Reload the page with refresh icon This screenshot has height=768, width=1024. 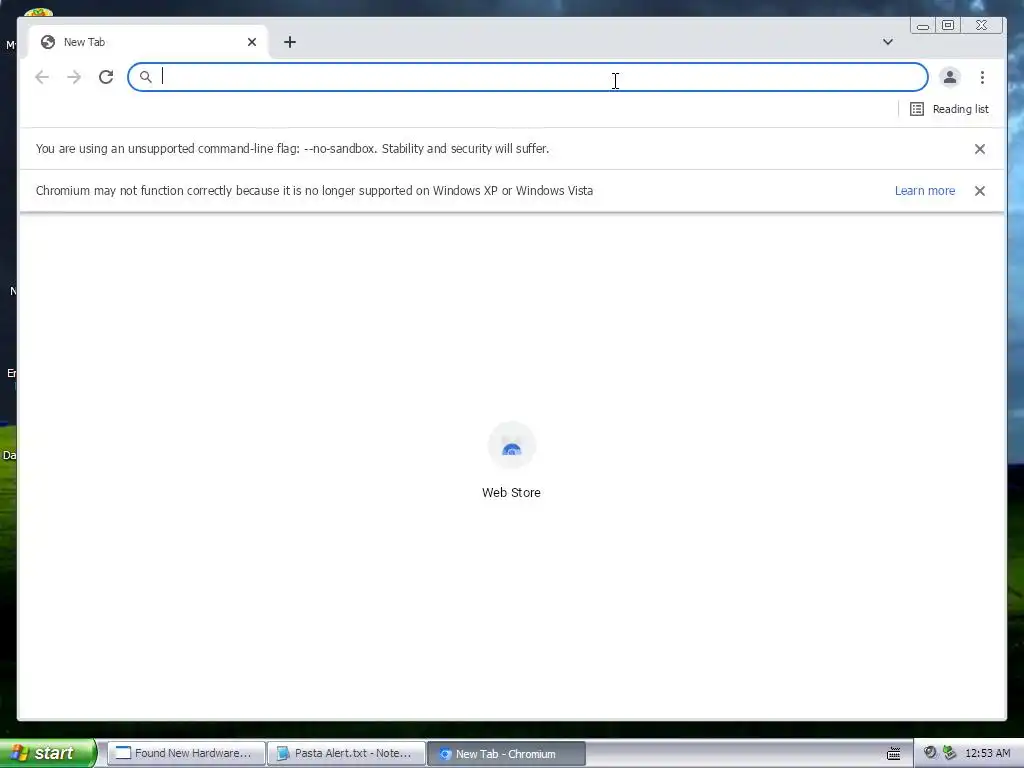tap(106, 77)
